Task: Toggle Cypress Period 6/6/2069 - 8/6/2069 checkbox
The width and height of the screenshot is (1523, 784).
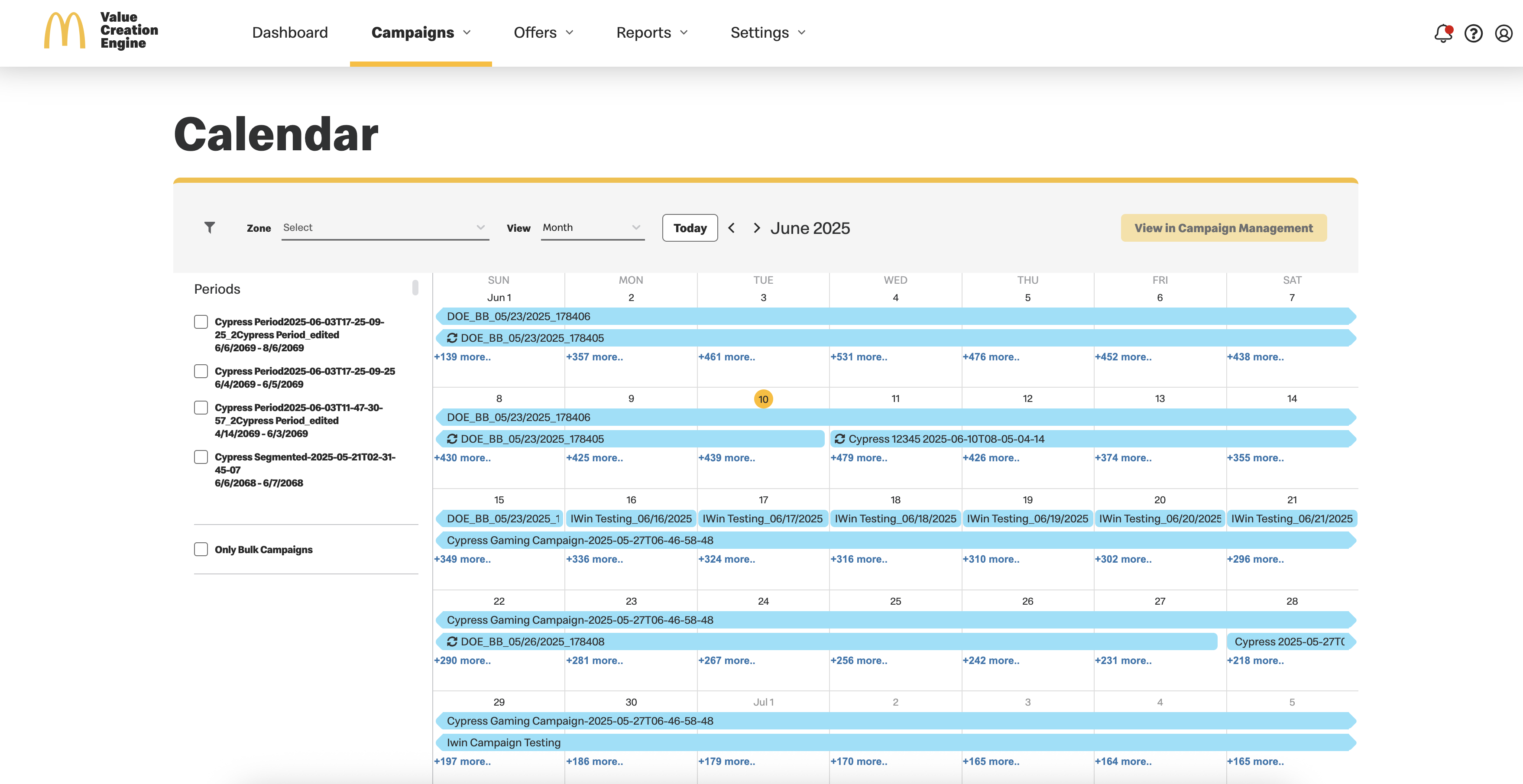Action: click(x=201, y=322)
